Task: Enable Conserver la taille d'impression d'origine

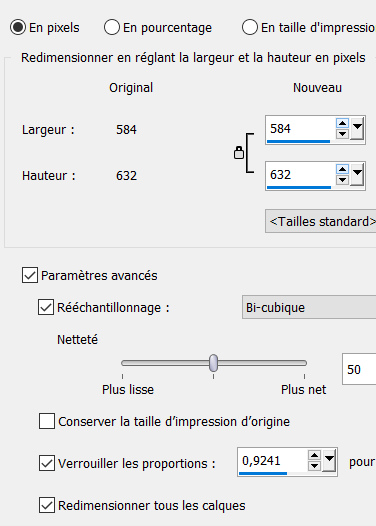Action: pos(47,421)
